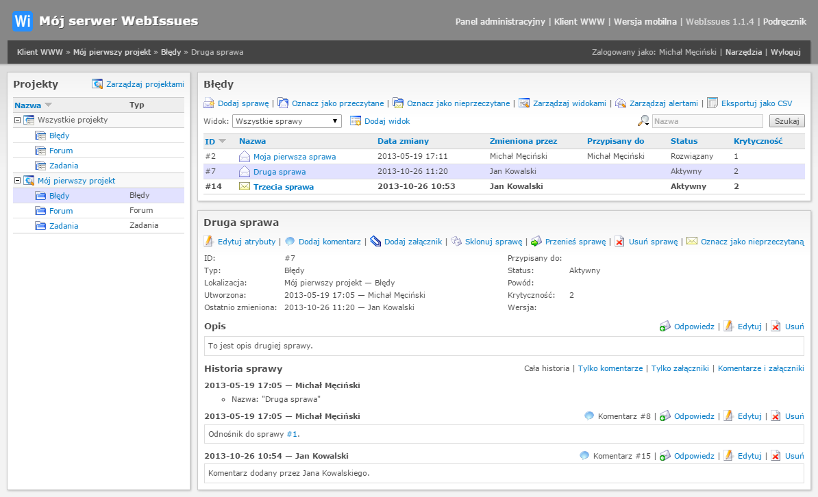Show Komentarze i załączniki filter

tap(761, 368)
